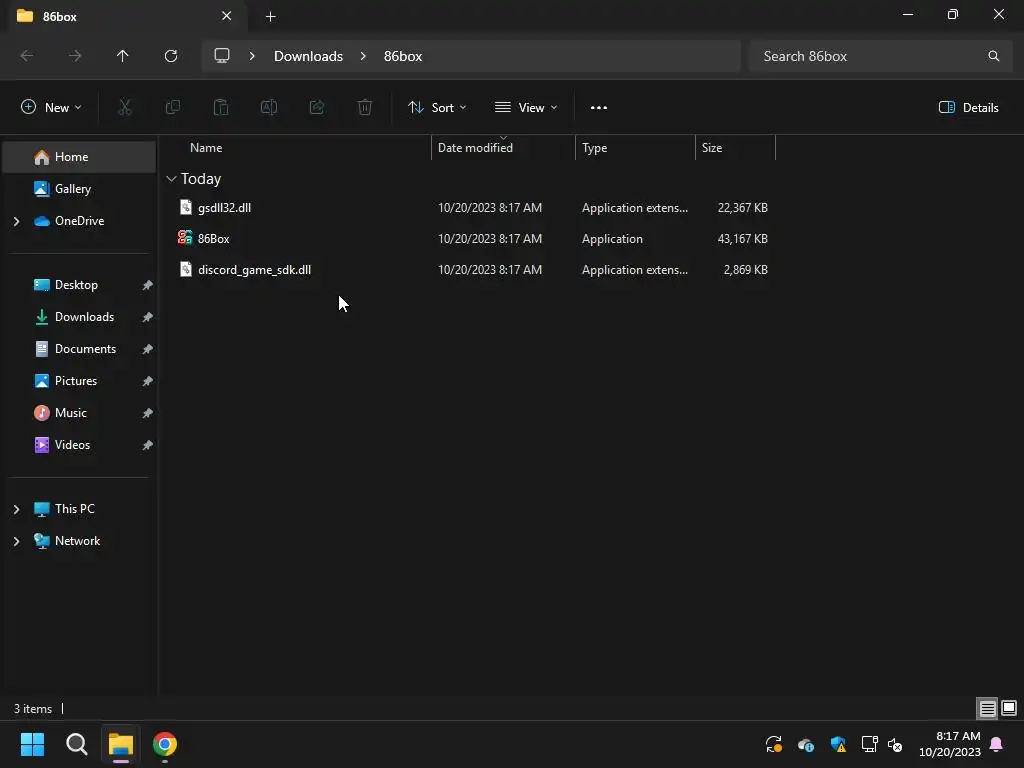The image size is (1024, 768).
Task: Click chevron before Downloads in address bar
Action: tap(252, 56)
